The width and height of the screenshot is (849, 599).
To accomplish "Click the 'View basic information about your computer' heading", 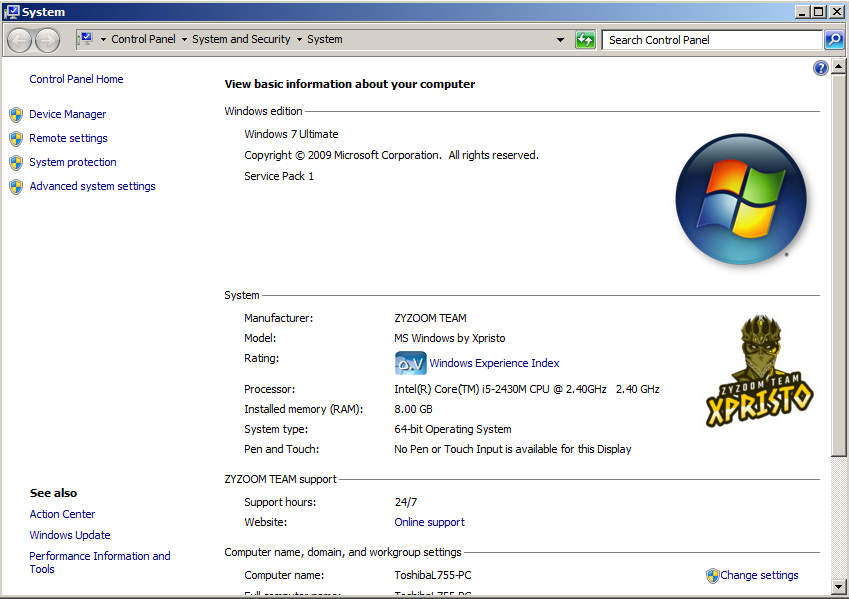I will 350,84.
